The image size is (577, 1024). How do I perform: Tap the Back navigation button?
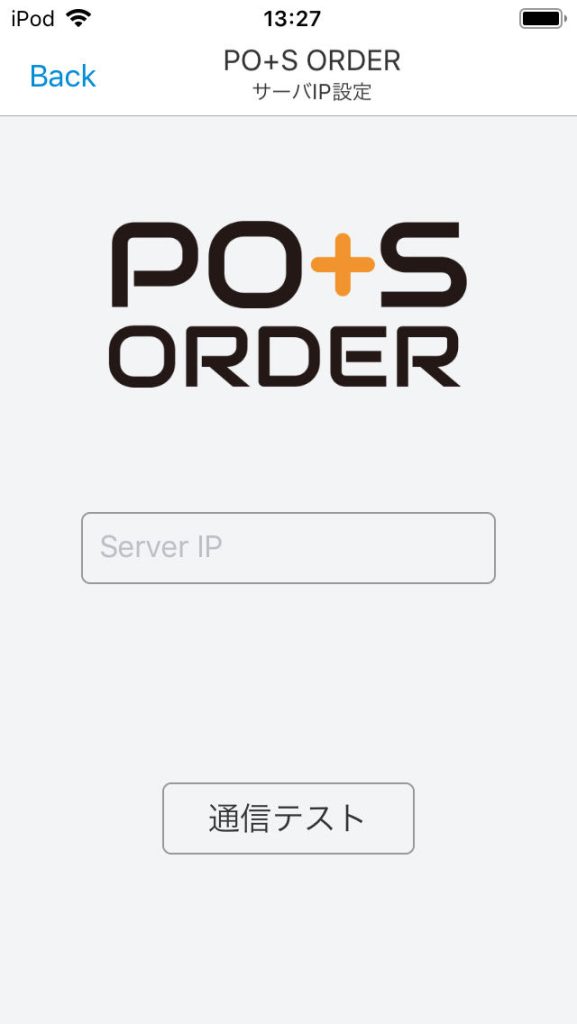[x=63, y=76]
